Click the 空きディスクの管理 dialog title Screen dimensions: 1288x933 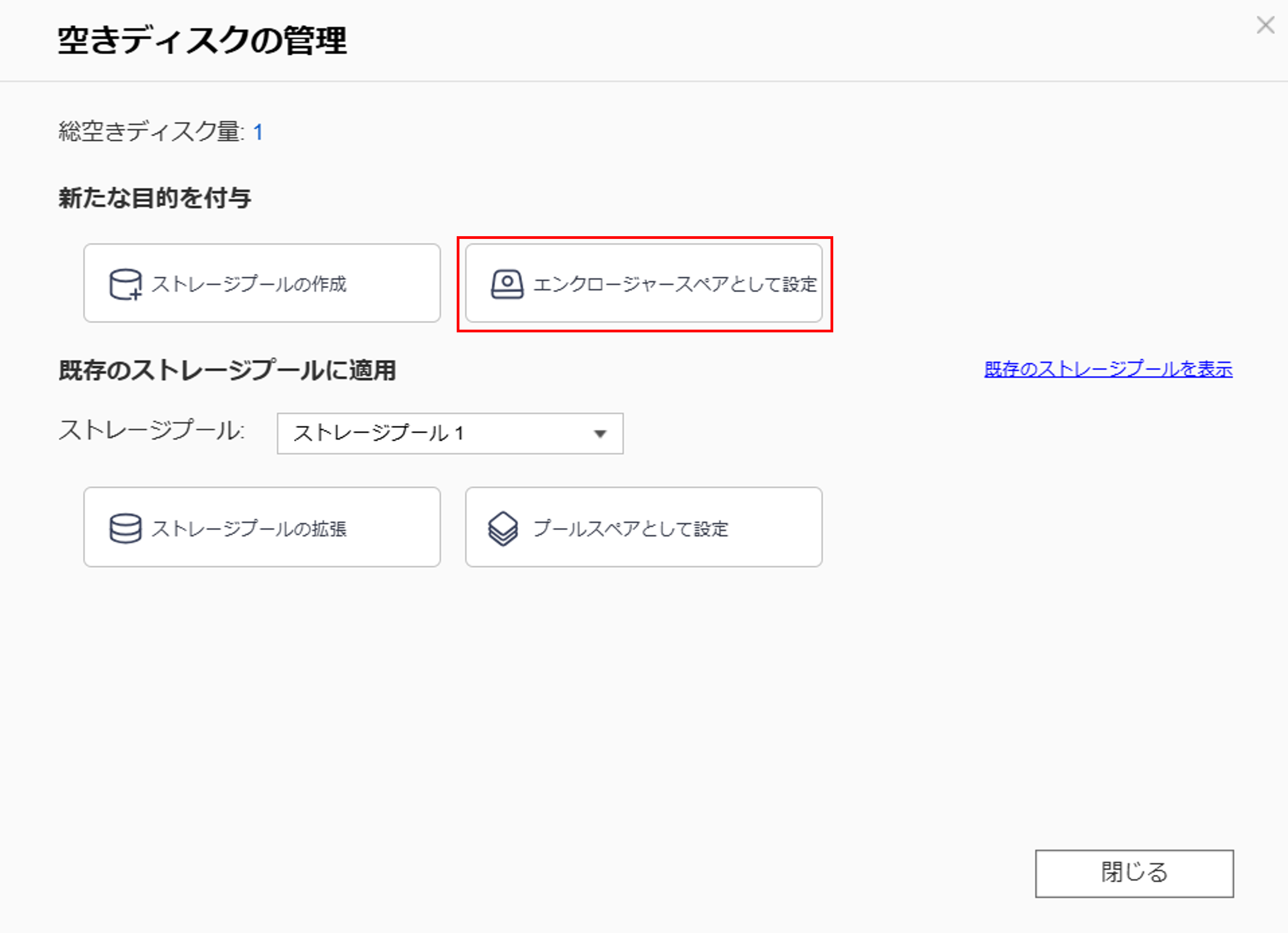(202, 41)
